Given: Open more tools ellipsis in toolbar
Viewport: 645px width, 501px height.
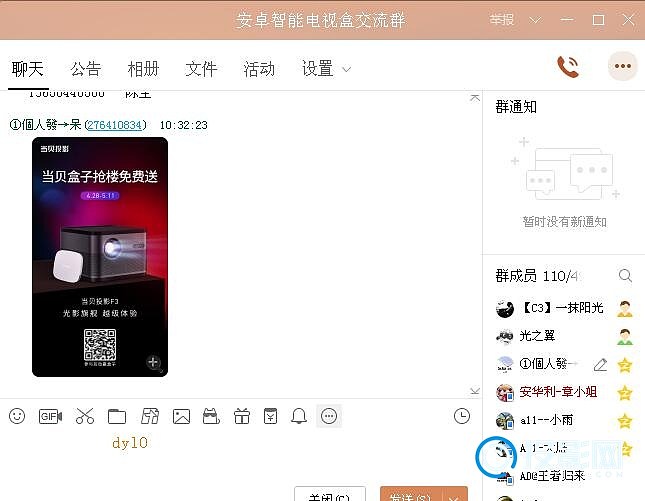Looking at the screenshot, I should (329, 416).
